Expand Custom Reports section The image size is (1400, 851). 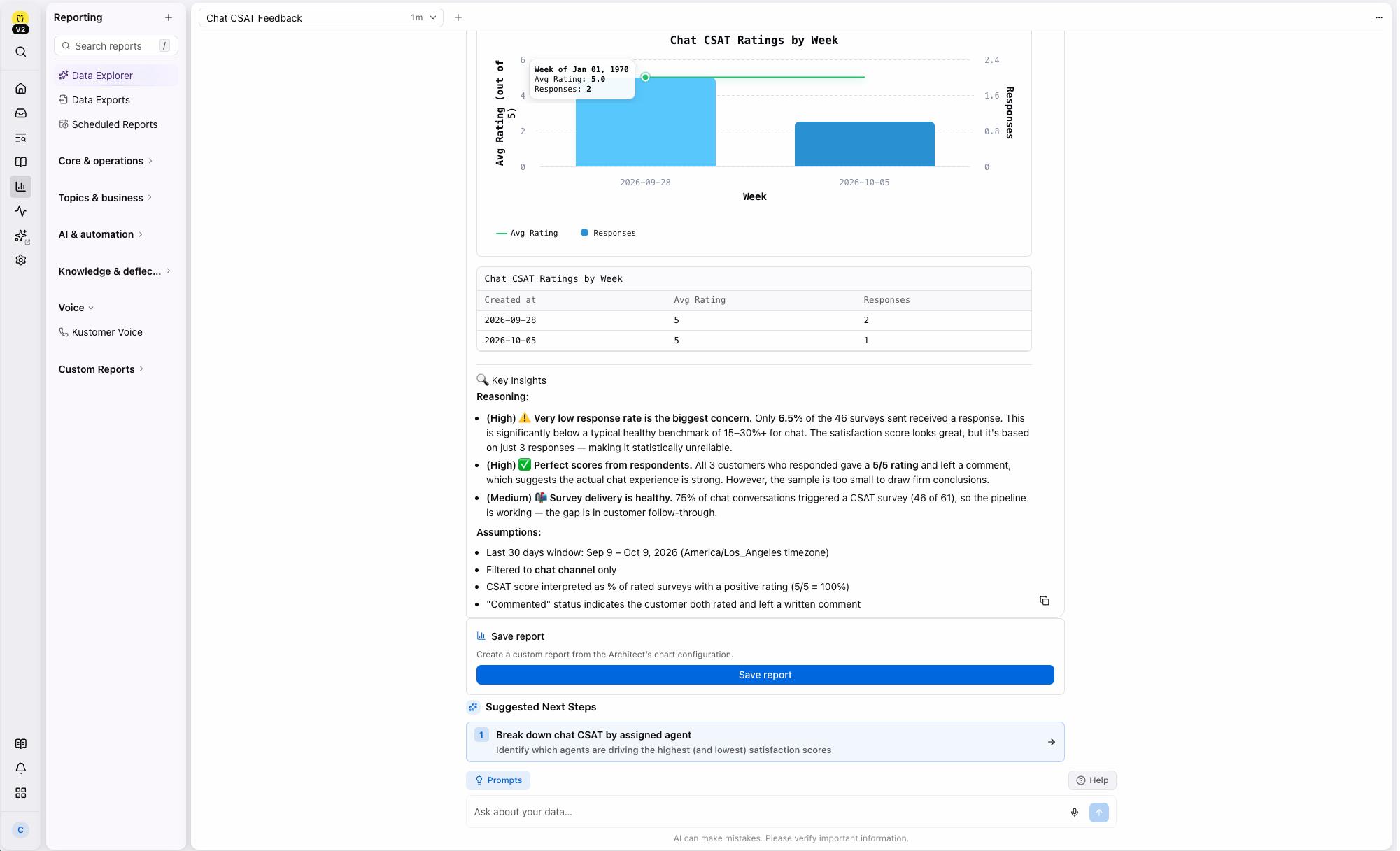point(101,370)
